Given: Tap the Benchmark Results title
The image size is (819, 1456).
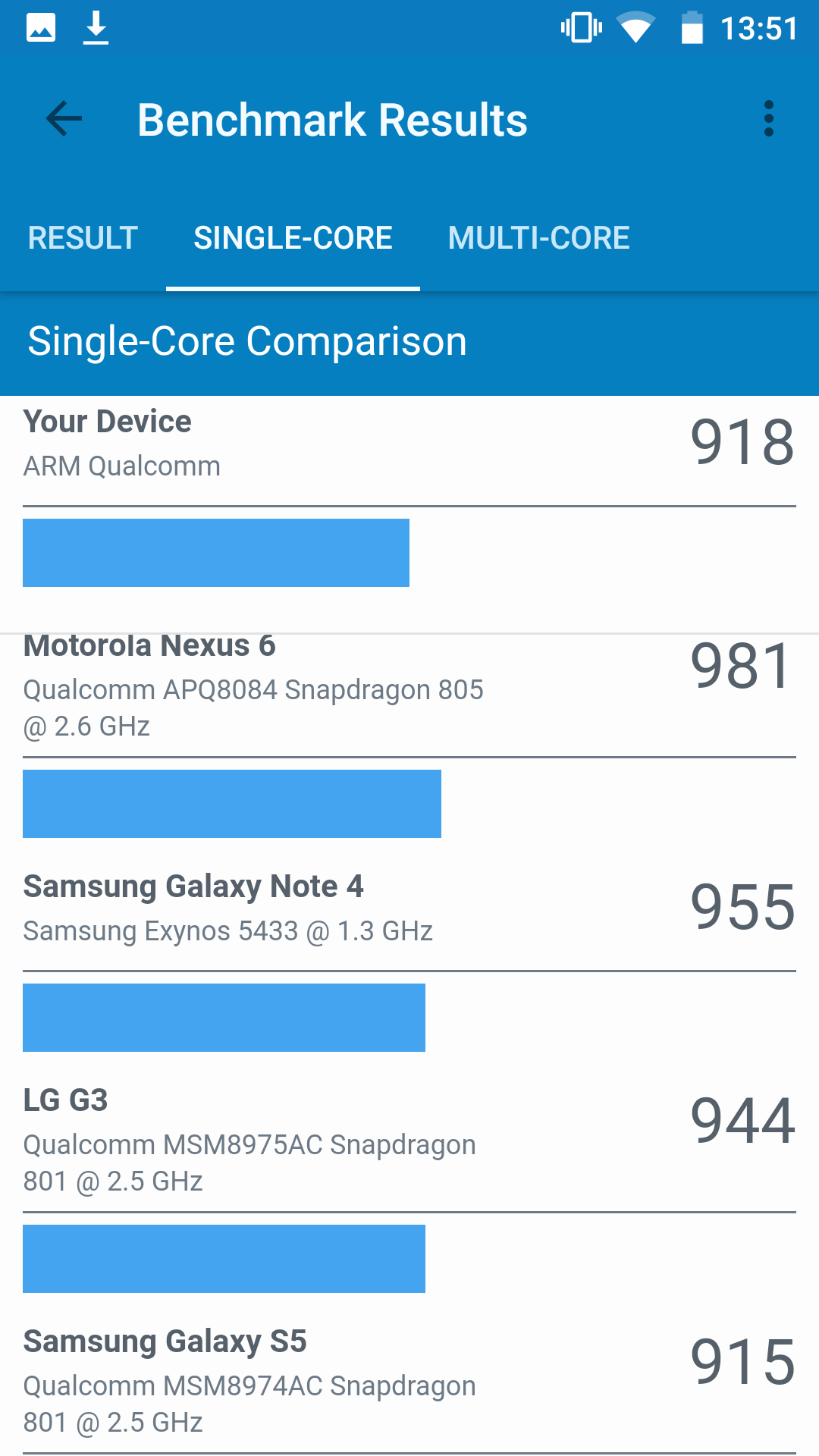Looking at the screenshot, I should (332, 120).
